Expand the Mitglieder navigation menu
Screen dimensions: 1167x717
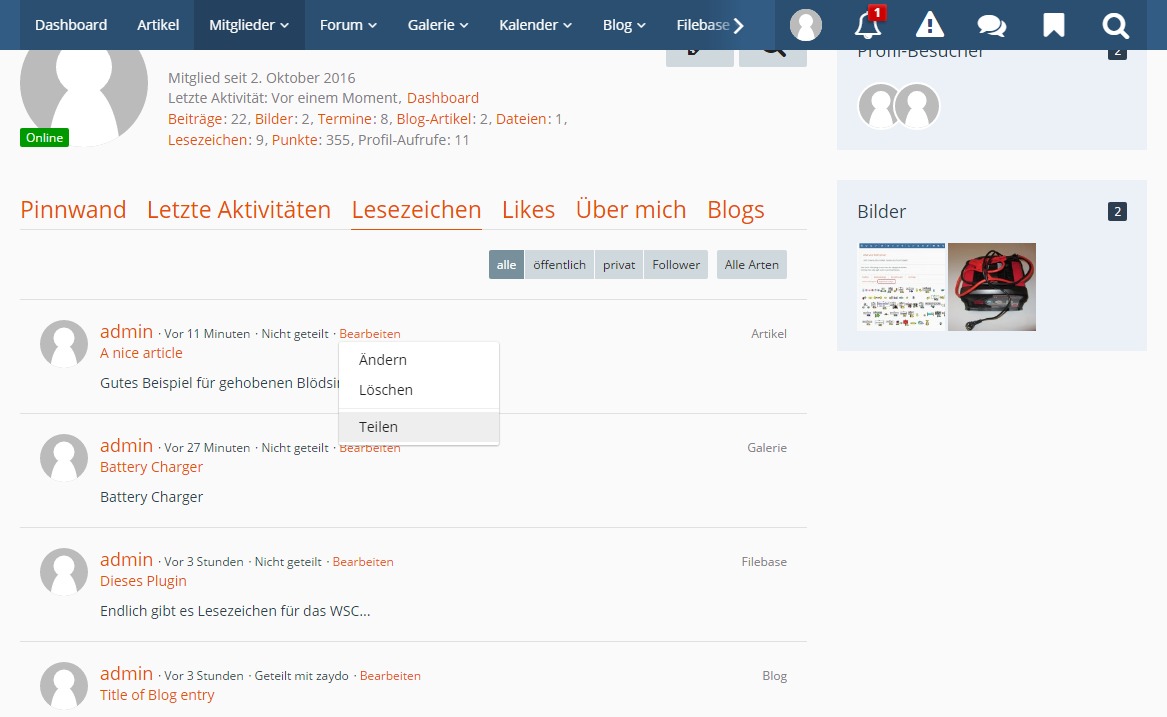pos(249,25)
